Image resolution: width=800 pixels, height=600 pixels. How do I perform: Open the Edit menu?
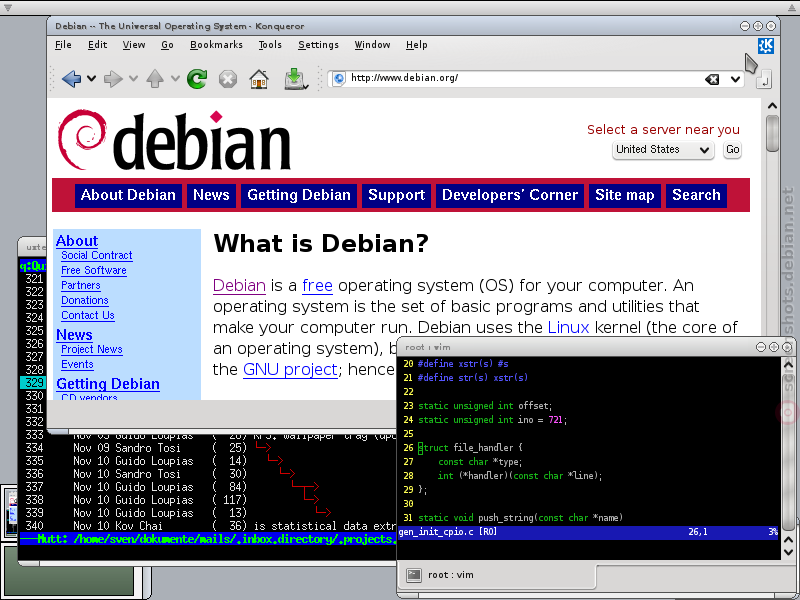[x=97, y=45]
